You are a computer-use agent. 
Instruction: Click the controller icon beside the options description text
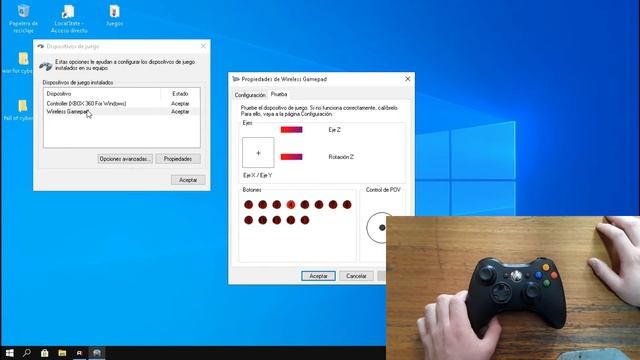point(46,65)
